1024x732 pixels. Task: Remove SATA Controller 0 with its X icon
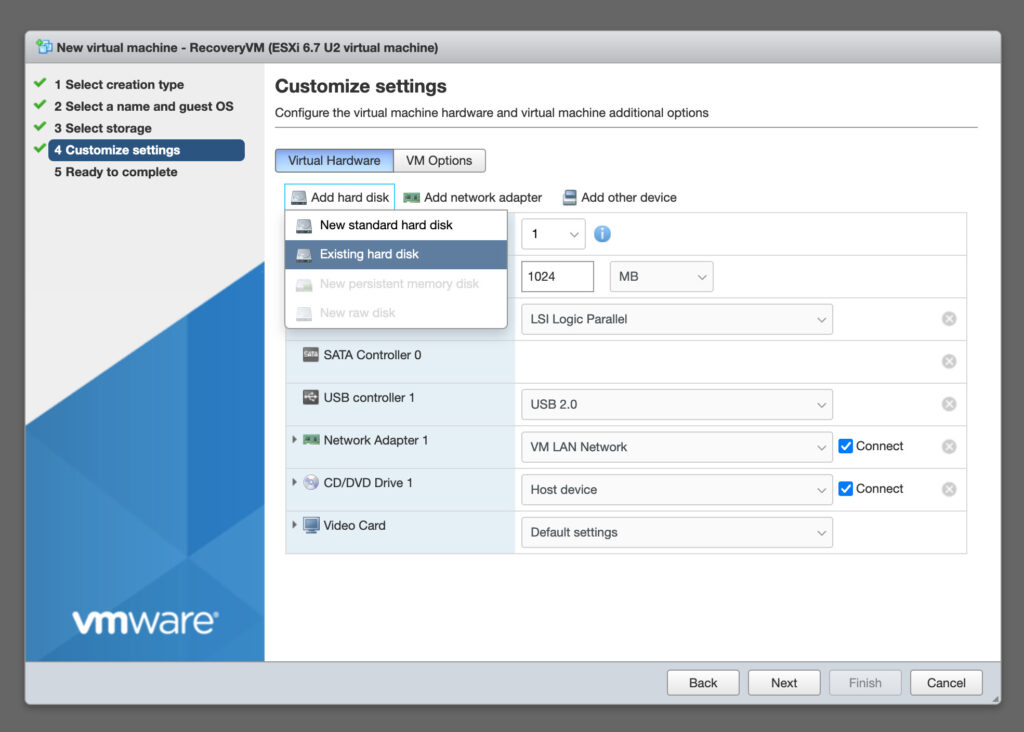pos(949,361)
